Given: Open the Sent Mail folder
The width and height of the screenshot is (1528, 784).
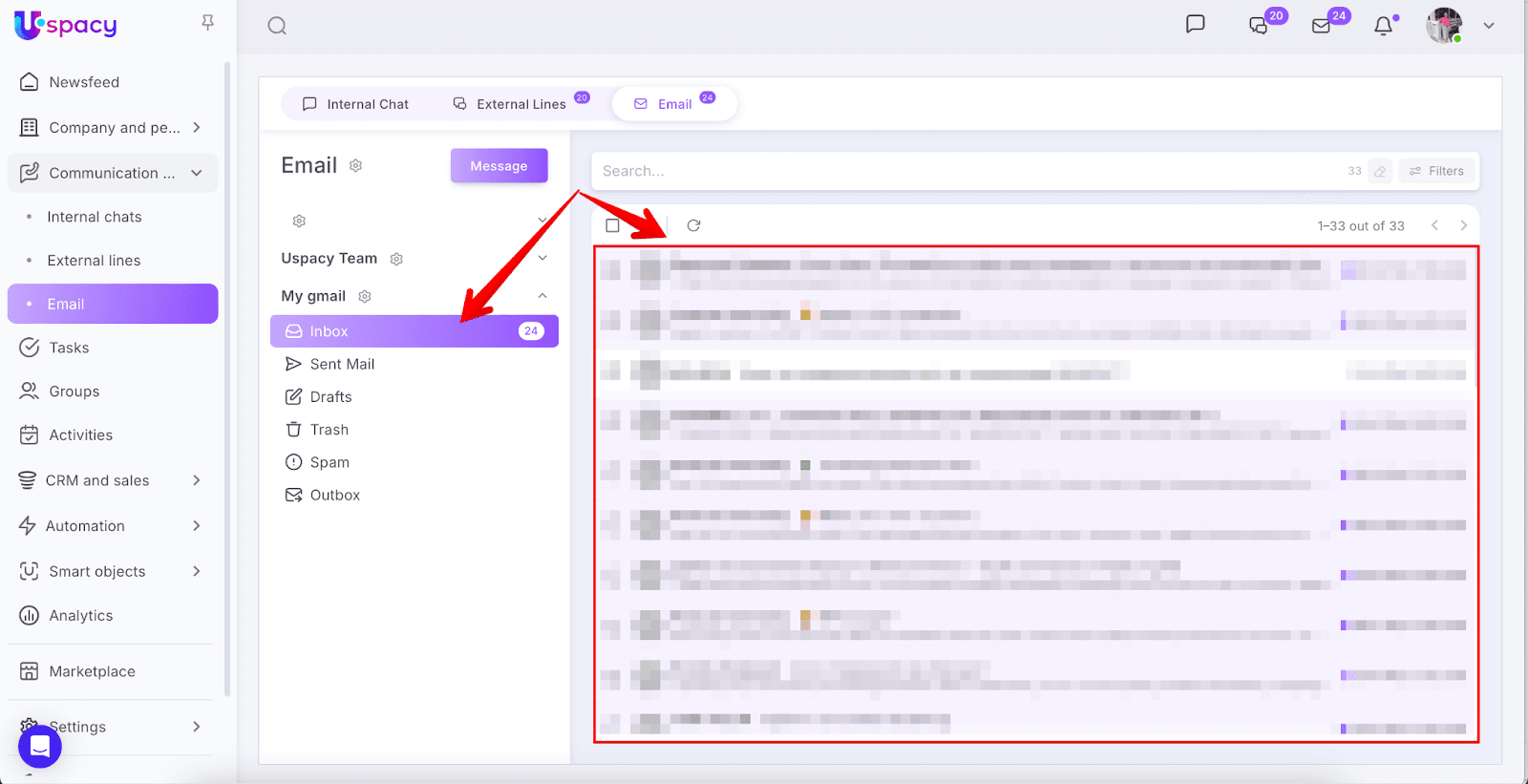Looking at the screenshot, I should 342,364.
